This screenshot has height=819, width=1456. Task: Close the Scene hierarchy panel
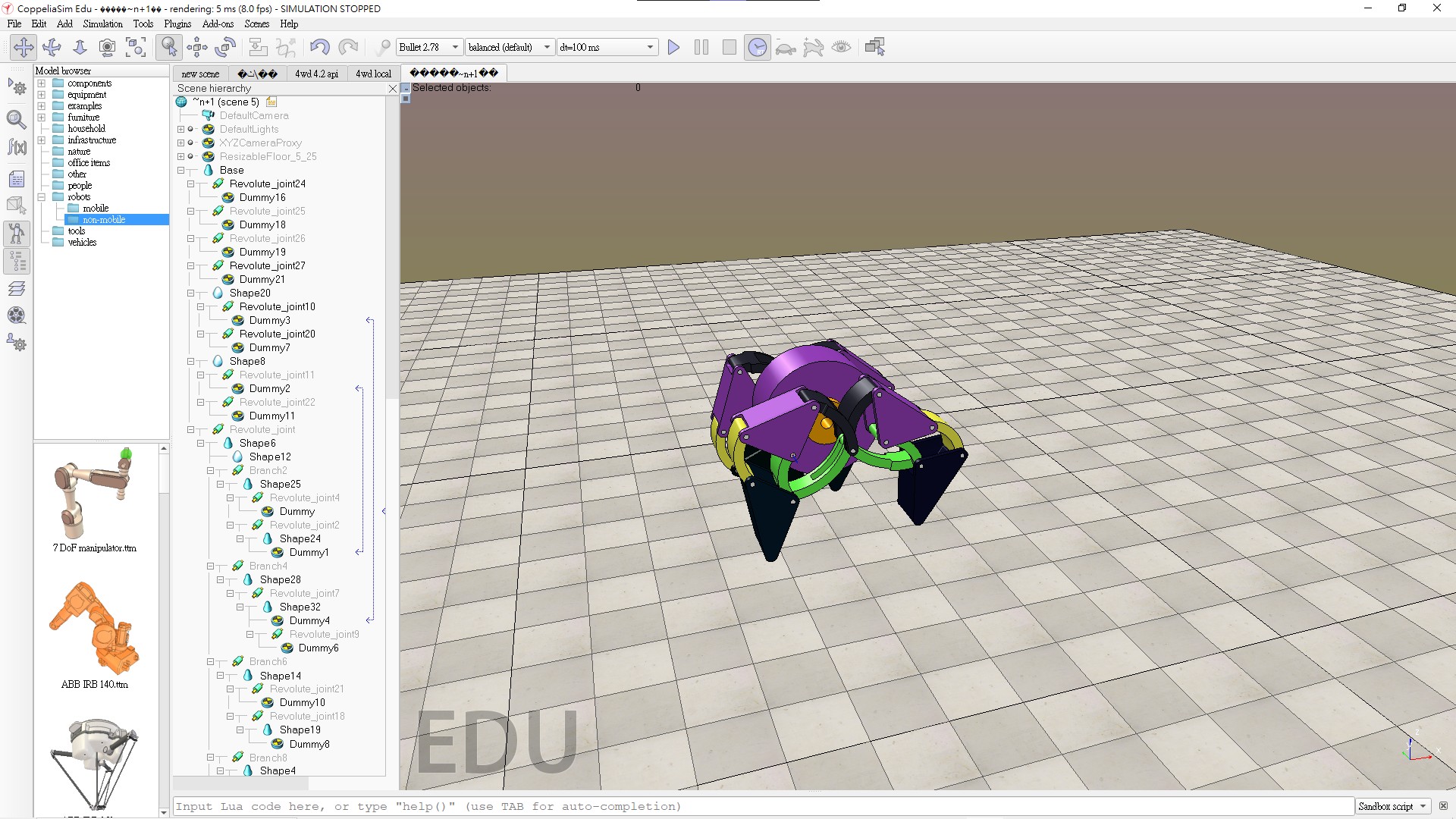[x=393, y=89]
